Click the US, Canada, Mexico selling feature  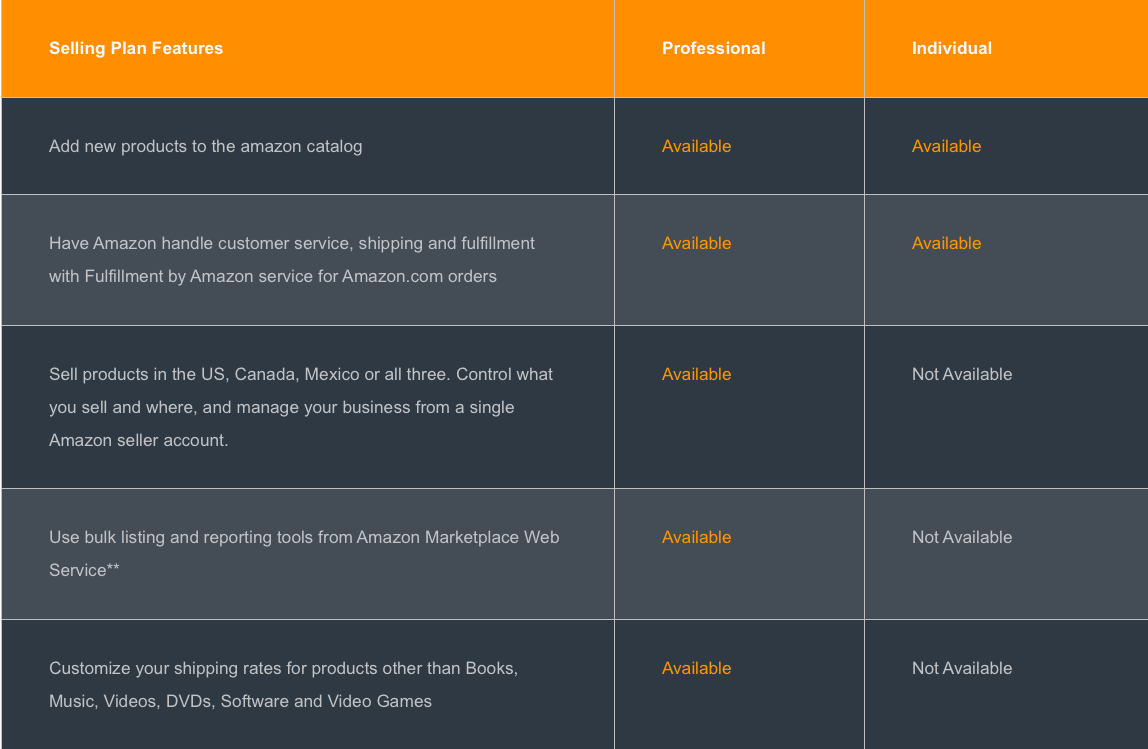click(300, 407)
